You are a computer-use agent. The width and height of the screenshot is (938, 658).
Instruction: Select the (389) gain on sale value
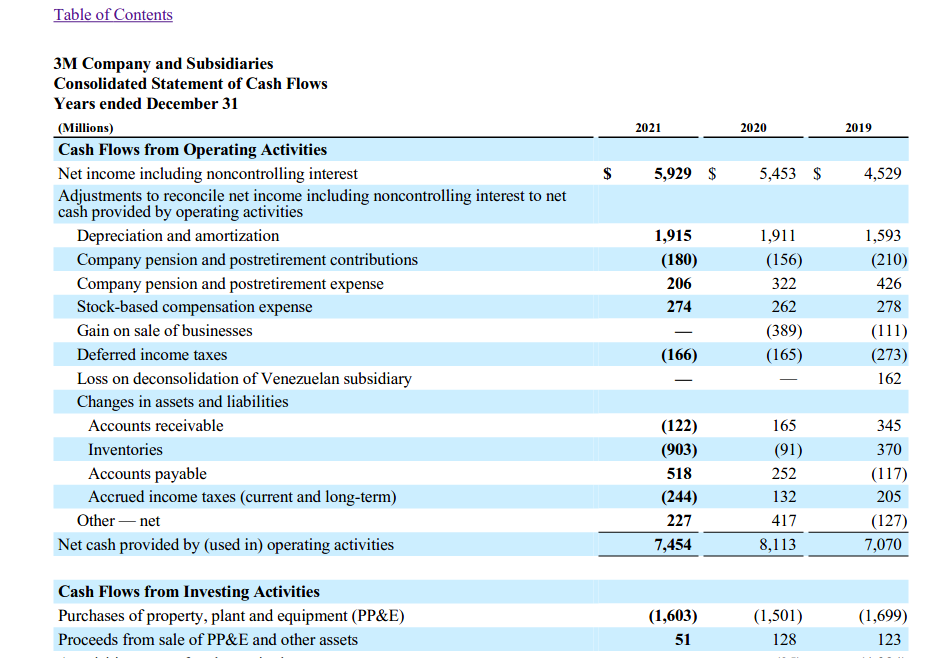(784, 331)
